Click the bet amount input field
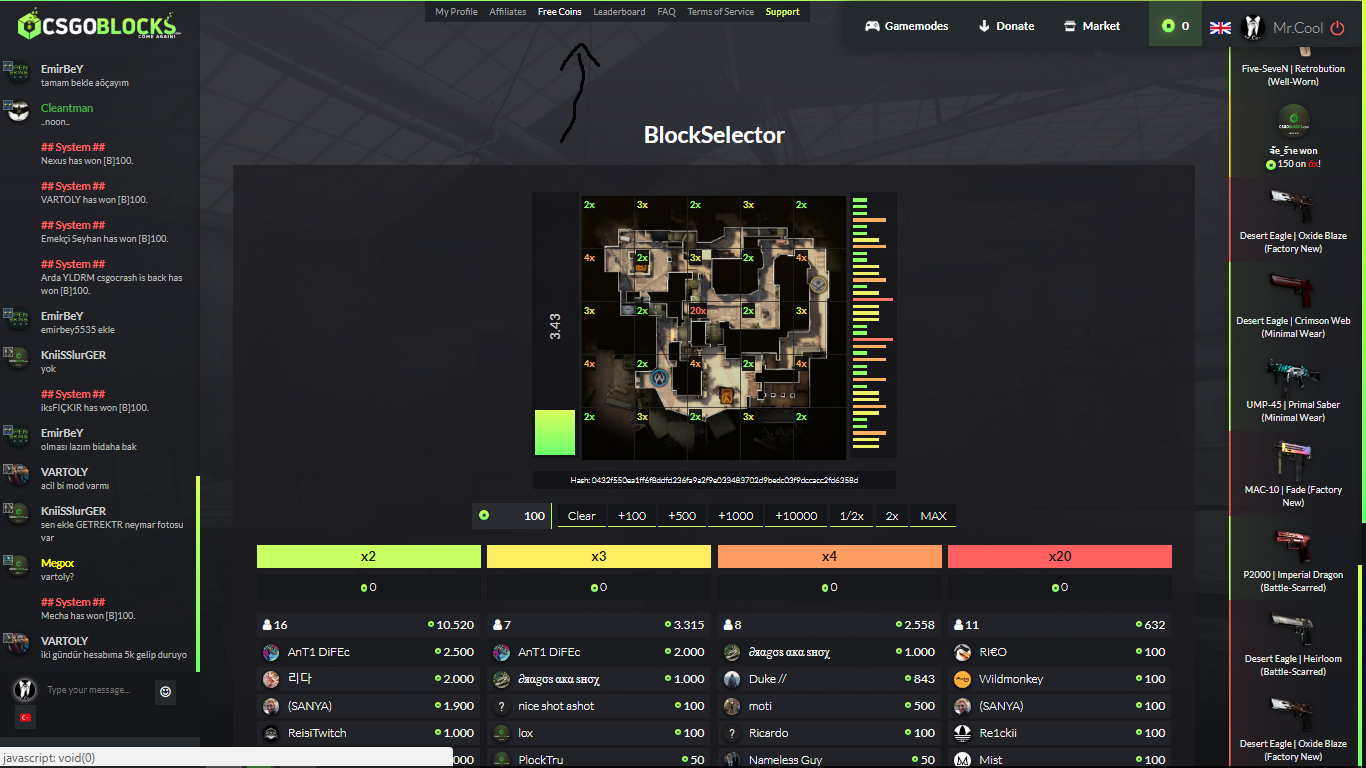The image size is (1366, 768). pyautogui.click(x=513, y=516)
